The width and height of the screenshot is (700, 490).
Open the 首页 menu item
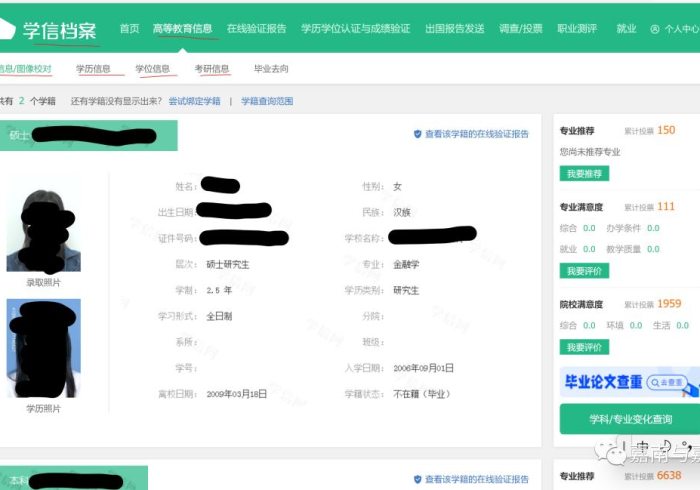[x=129, y=29]
